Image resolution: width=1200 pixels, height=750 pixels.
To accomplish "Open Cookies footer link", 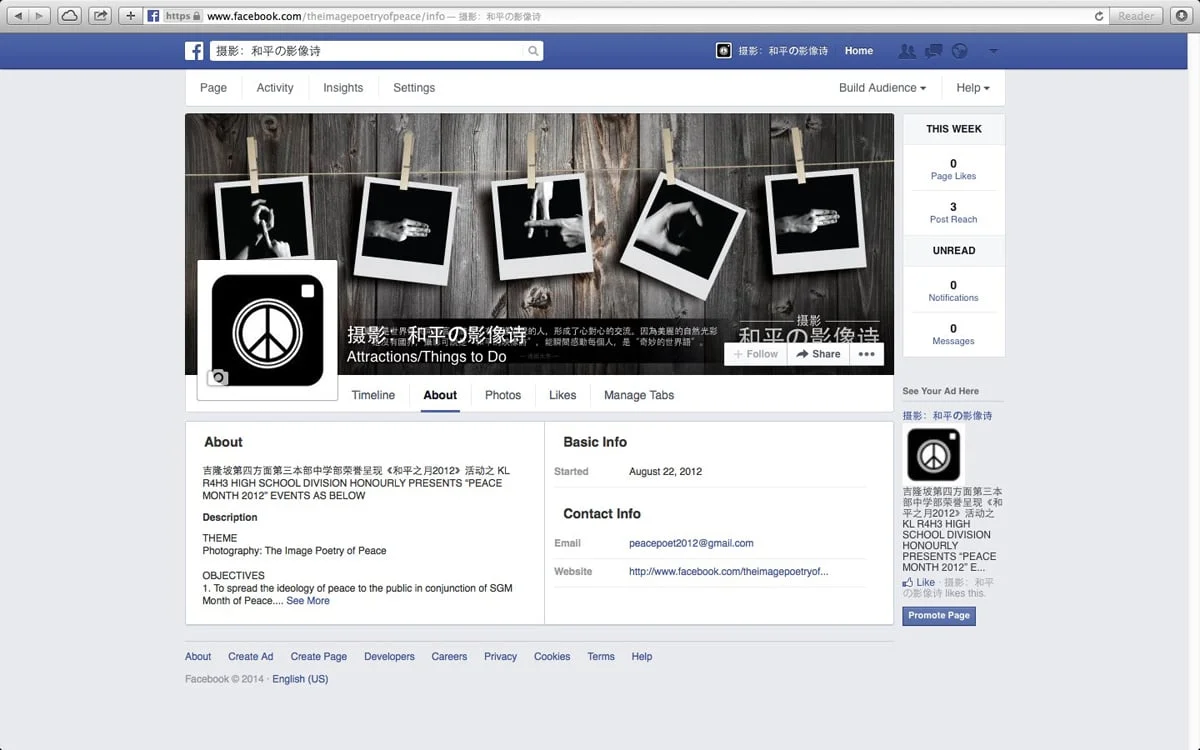I will click(552, 657).
